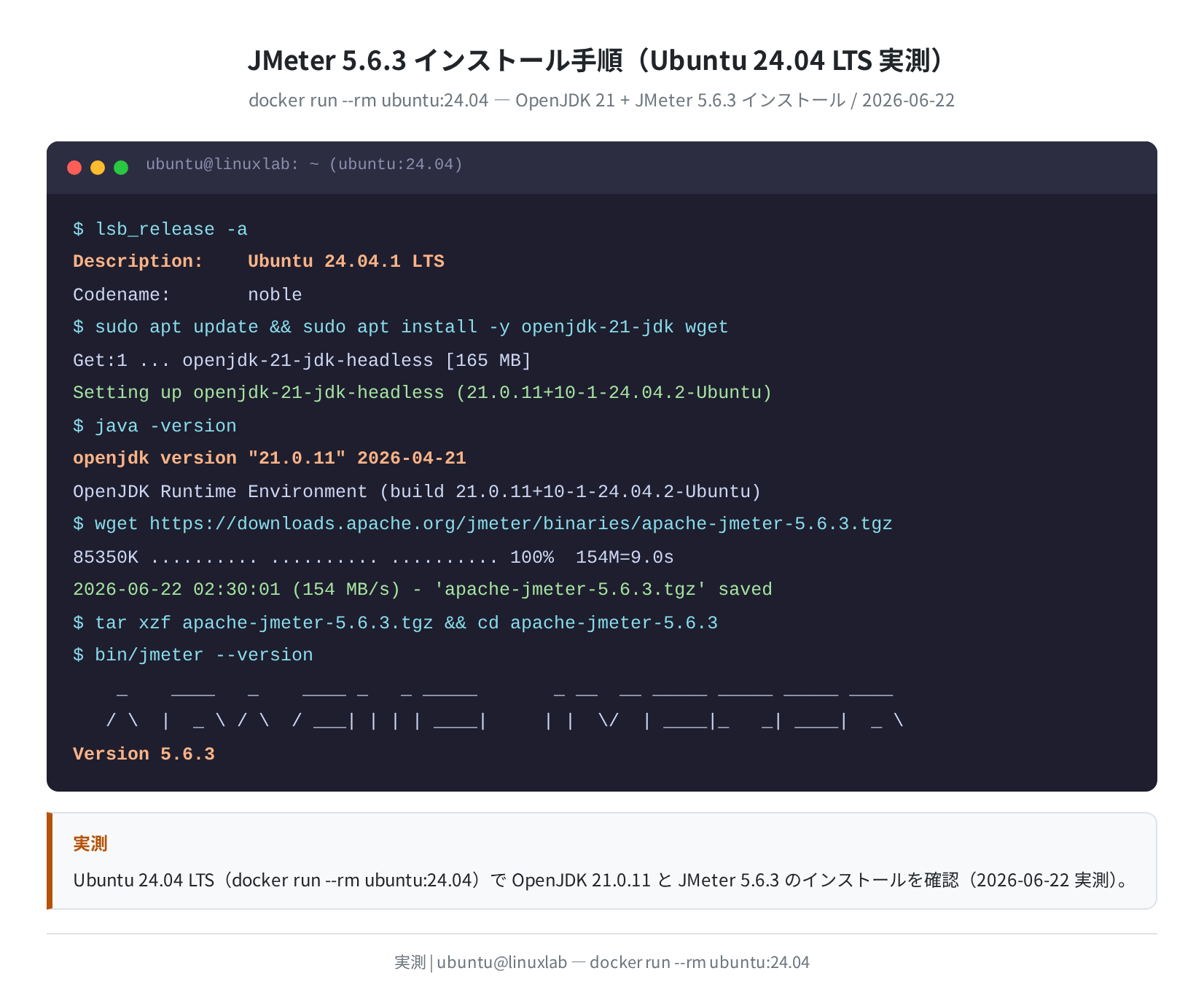This screenshot has width=1204, height=1003.
Task: Select the command '$ lsb_release -a'
Action: [160, 230]
